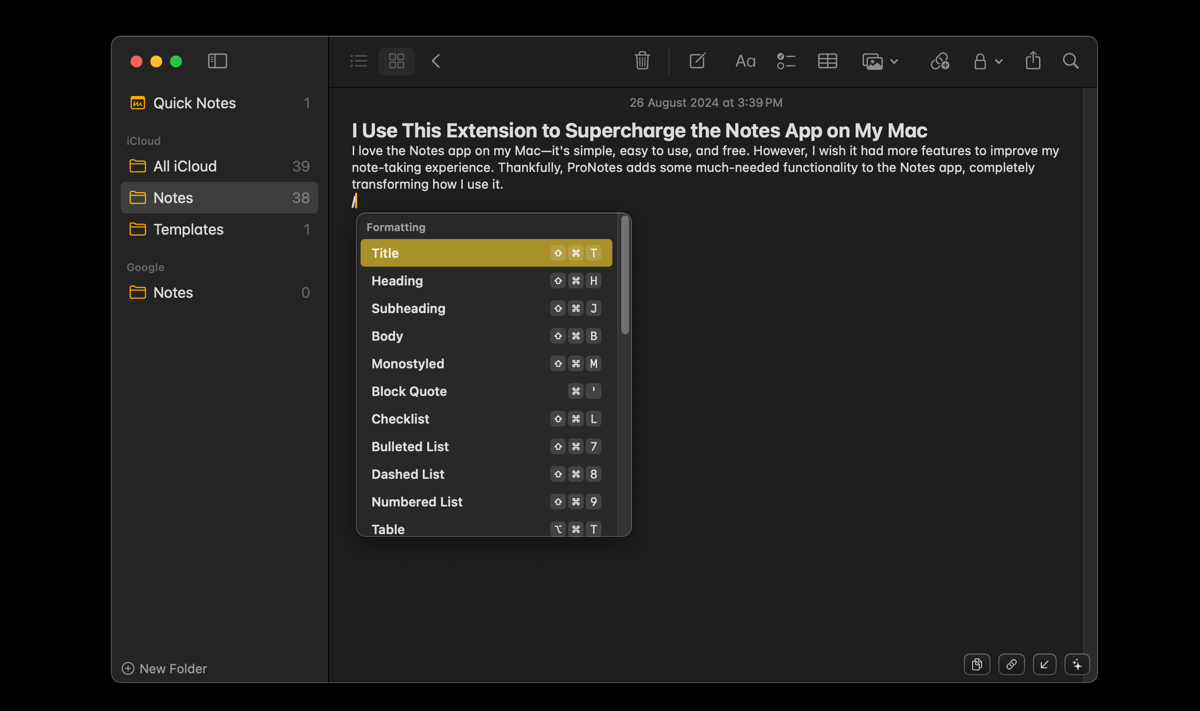
Task: Click the iCloud section header
Action: pos(143,141)
